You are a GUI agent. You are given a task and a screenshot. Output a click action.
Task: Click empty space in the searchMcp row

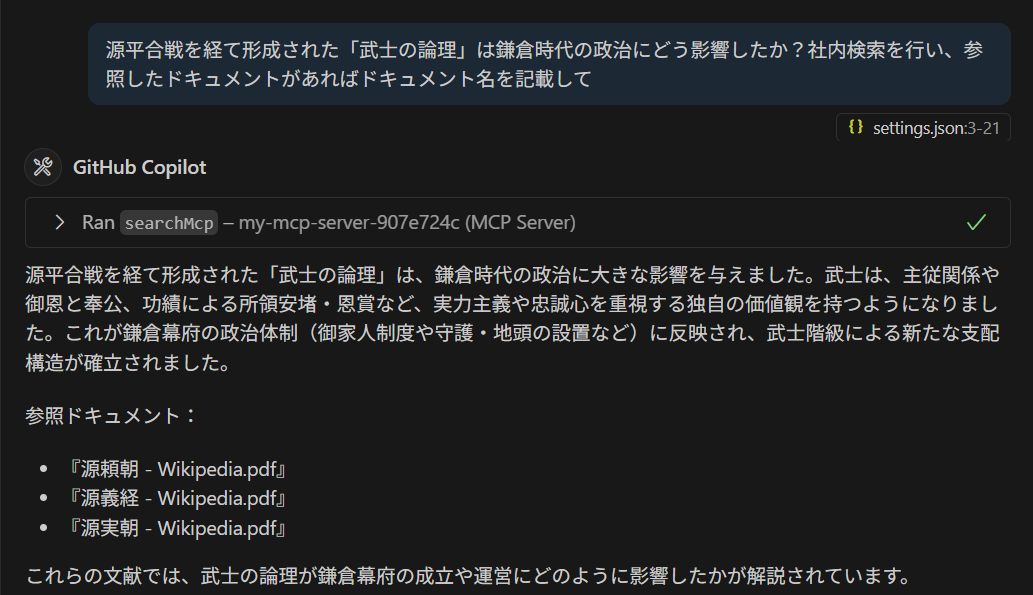click(760, 222)
